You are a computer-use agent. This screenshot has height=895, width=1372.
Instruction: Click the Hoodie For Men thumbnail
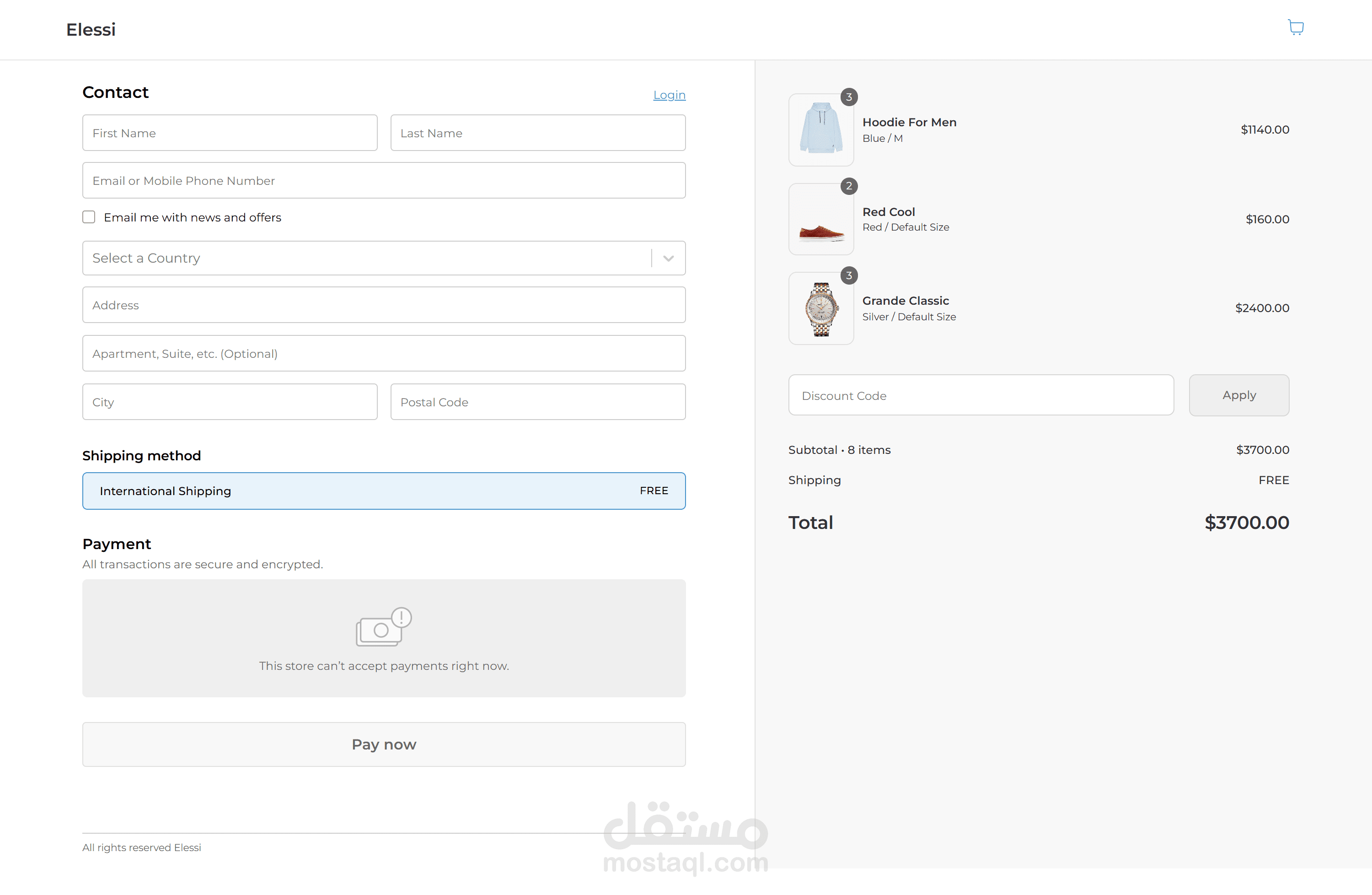[820, 130]
